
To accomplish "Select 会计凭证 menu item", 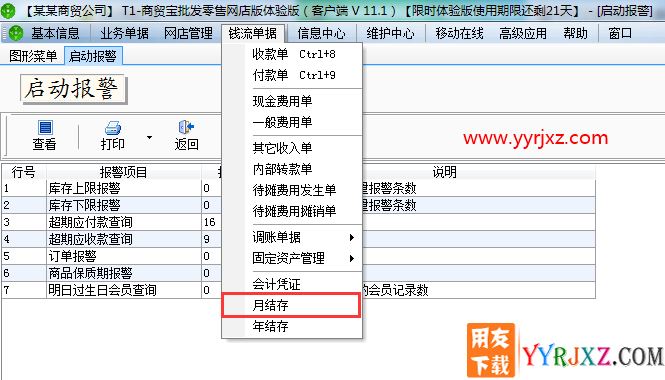I will (293, 284).
